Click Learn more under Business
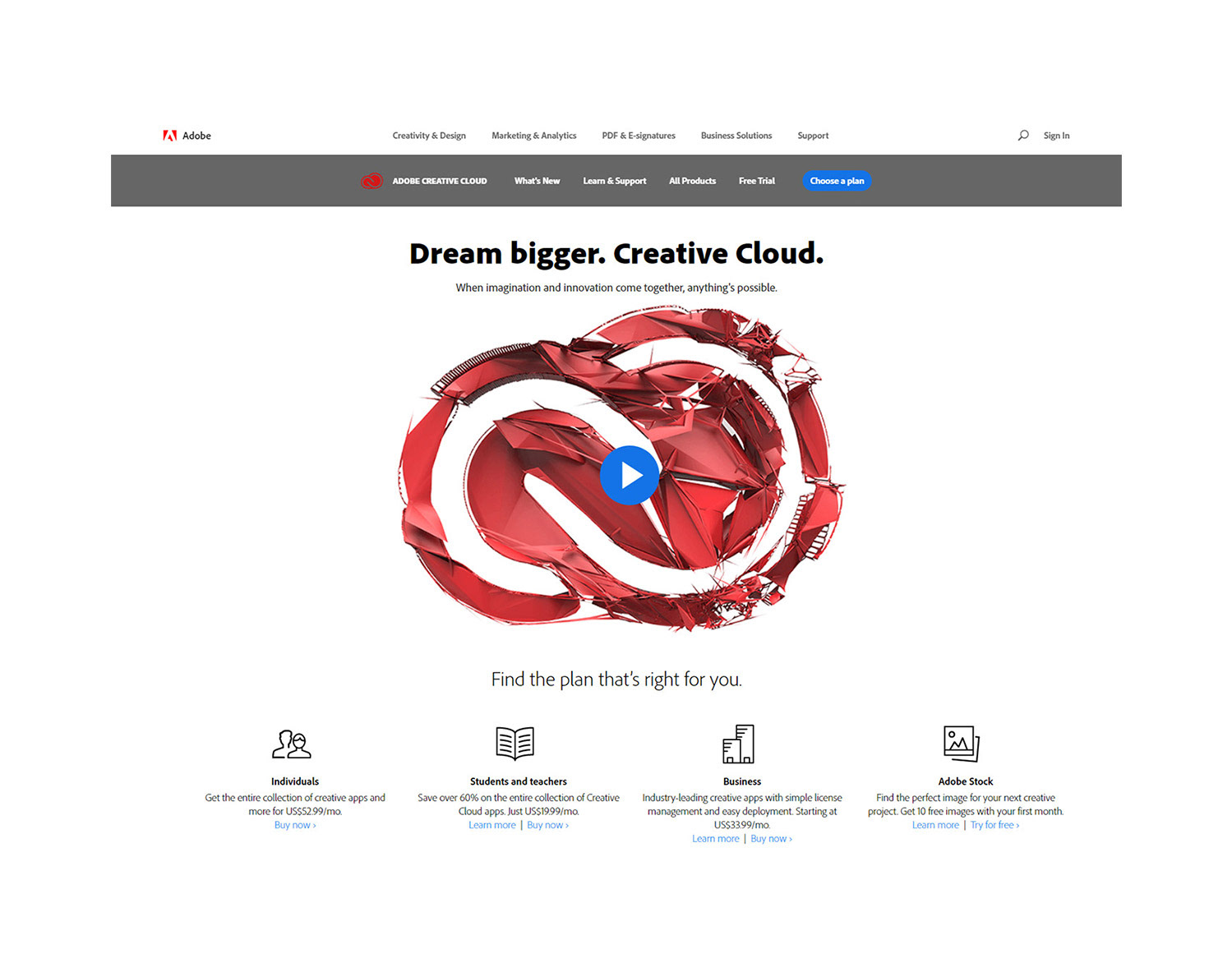The image size is (1232, 963). click(716, 839)
